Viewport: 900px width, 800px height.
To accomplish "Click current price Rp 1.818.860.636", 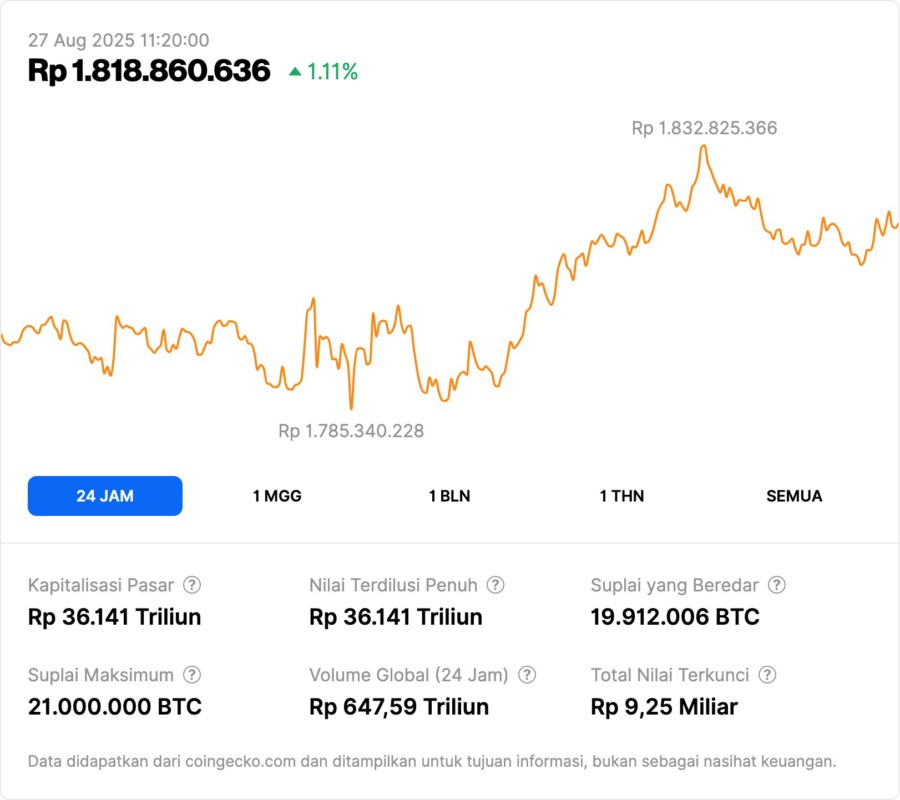I will click(x=149, y=71).
